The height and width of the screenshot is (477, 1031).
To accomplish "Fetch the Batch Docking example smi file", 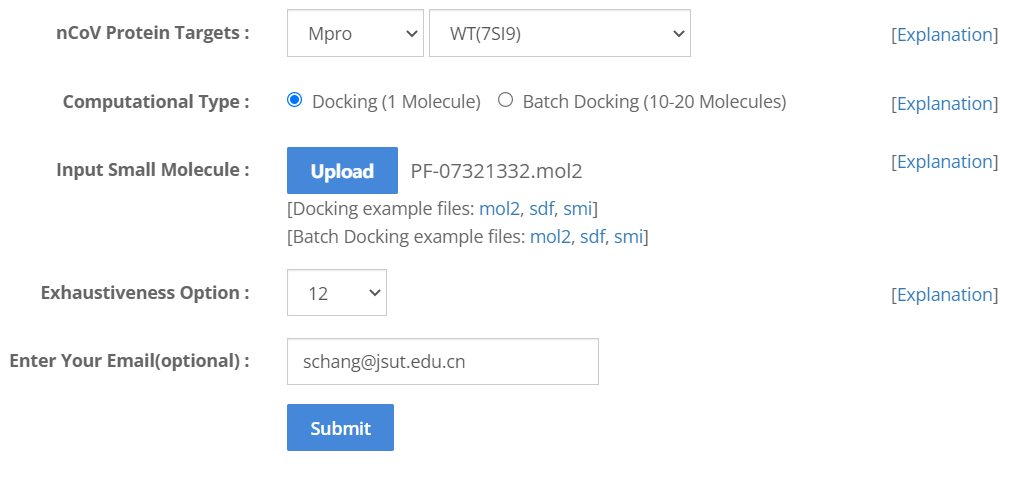I will click(628, 237).
